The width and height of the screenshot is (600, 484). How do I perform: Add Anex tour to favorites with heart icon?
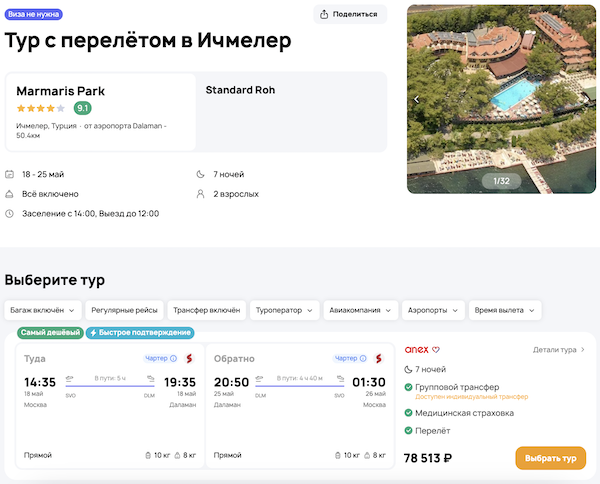tap(436, 350)
